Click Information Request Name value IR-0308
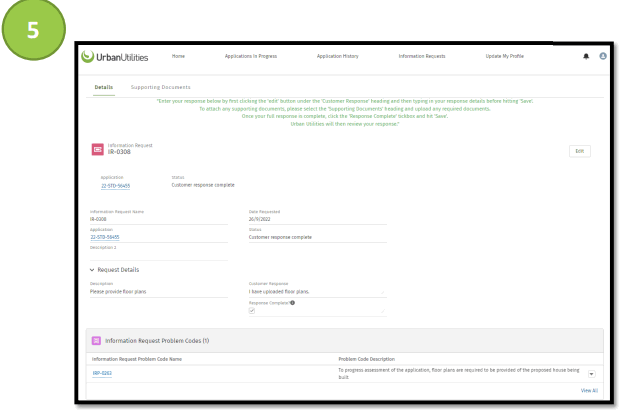Viewport: 625px width, 419px height. tap(98, 219)
